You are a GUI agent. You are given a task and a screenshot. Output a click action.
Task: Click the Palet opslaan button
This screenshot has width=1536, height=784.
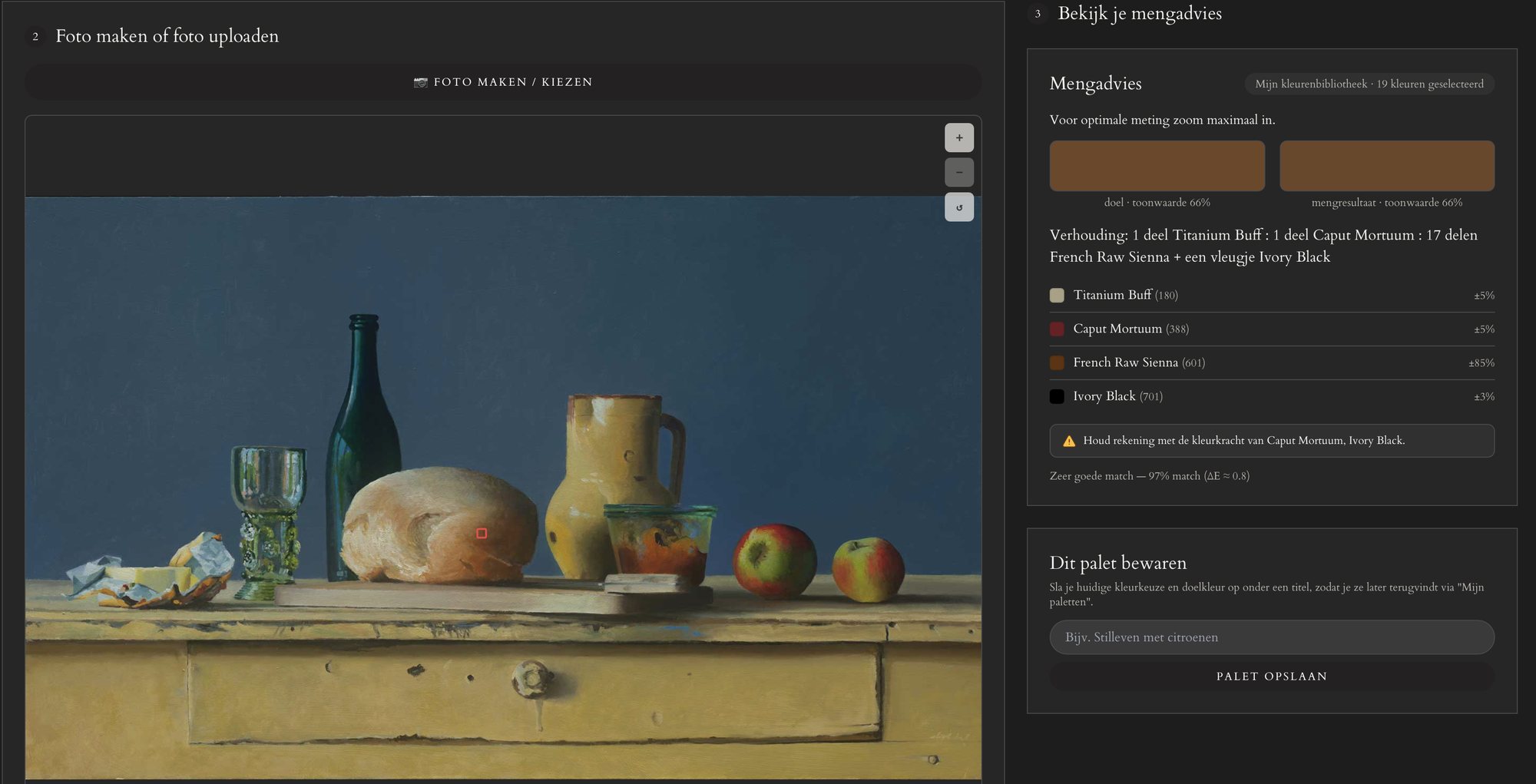click(x=1272, y=676)
